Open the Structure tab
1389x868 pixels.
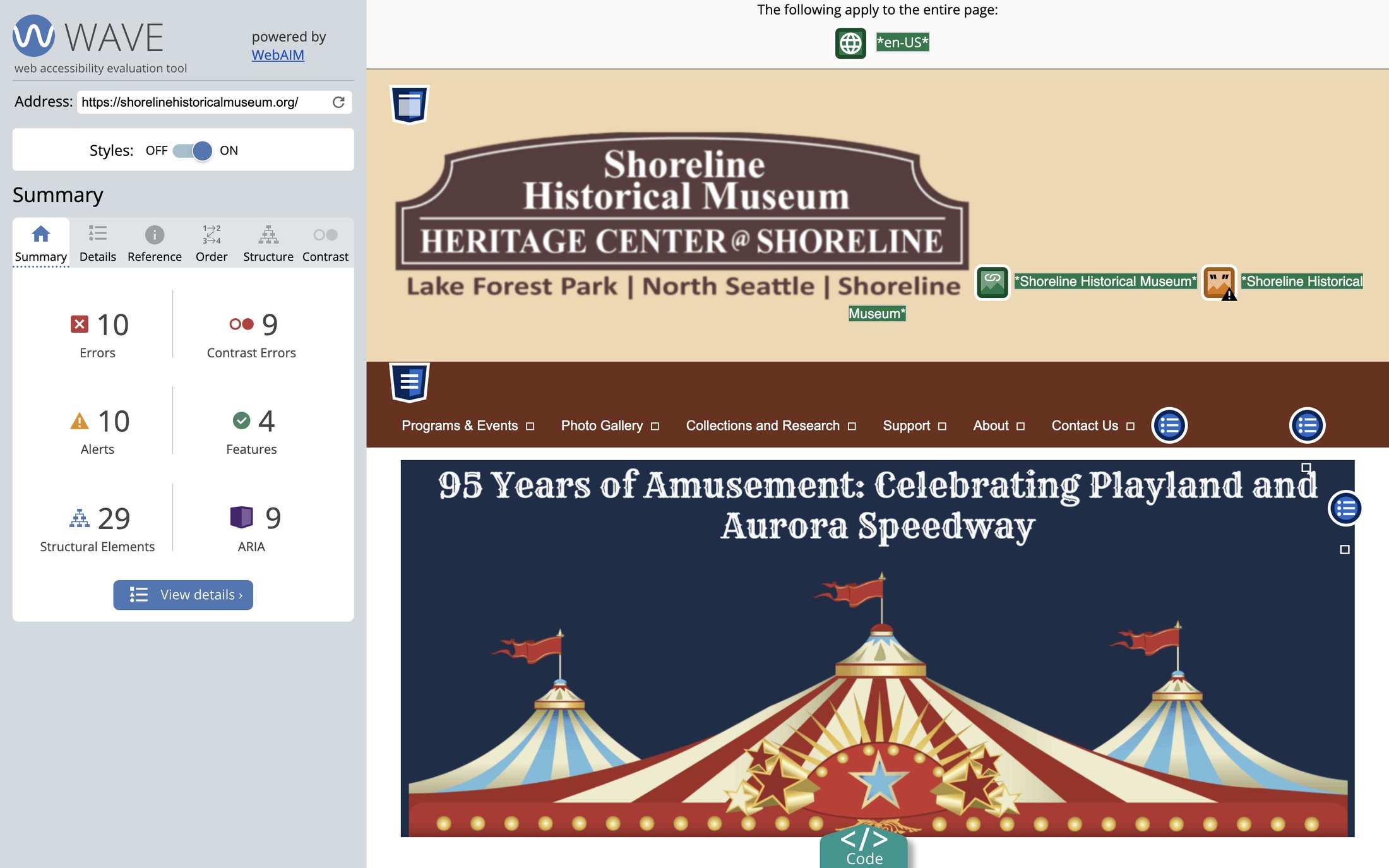coord(268,243)
